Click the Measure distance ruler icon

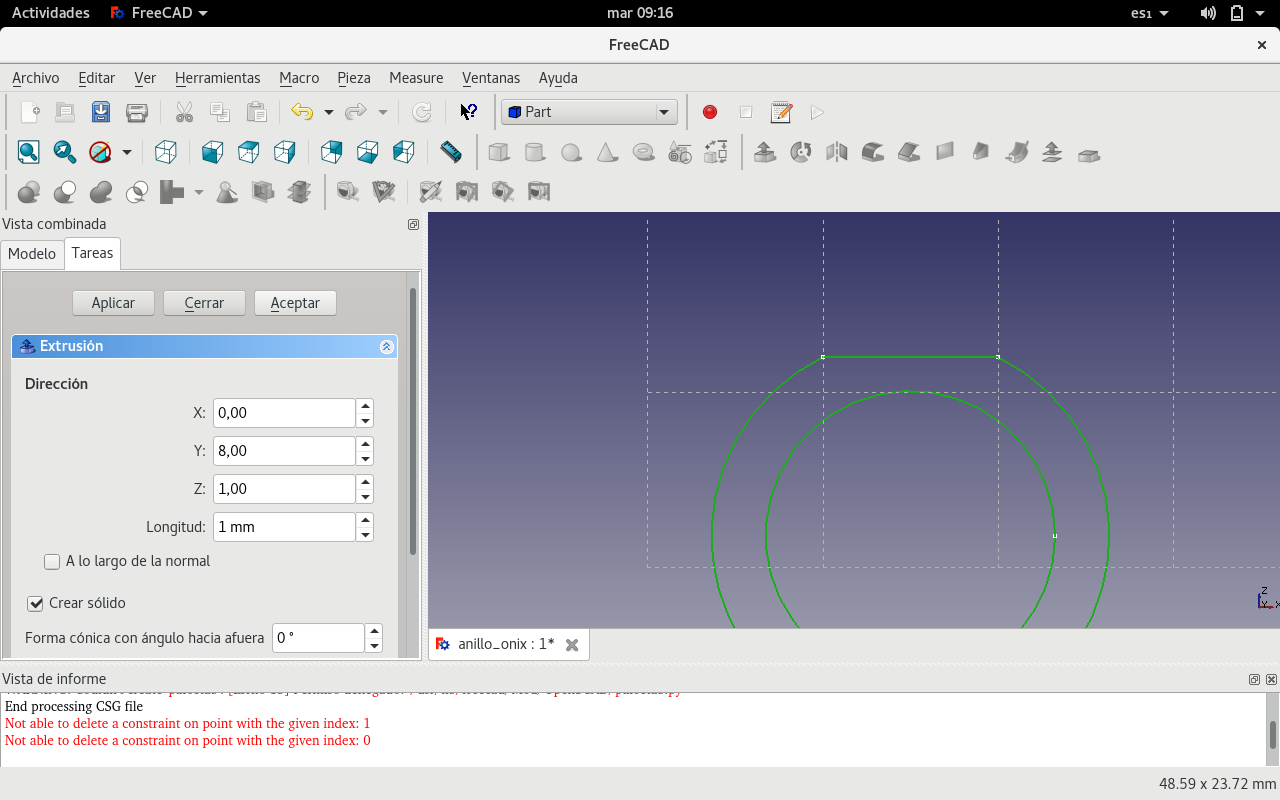(x=451, y=152)
